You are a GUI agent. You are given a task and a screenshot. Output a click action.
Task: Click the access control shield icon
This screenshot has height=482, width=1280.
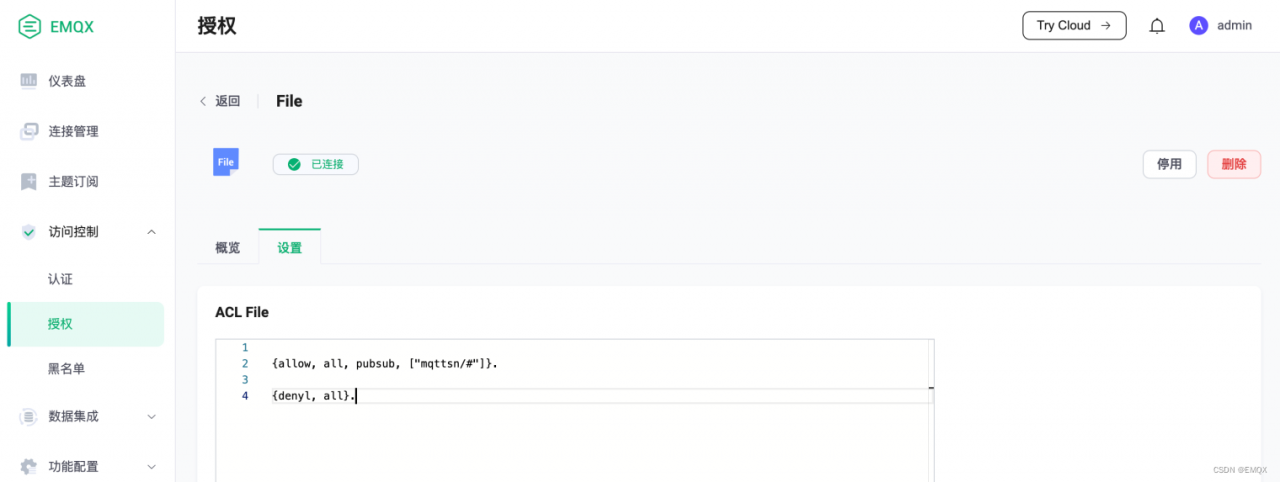point(29,231)
